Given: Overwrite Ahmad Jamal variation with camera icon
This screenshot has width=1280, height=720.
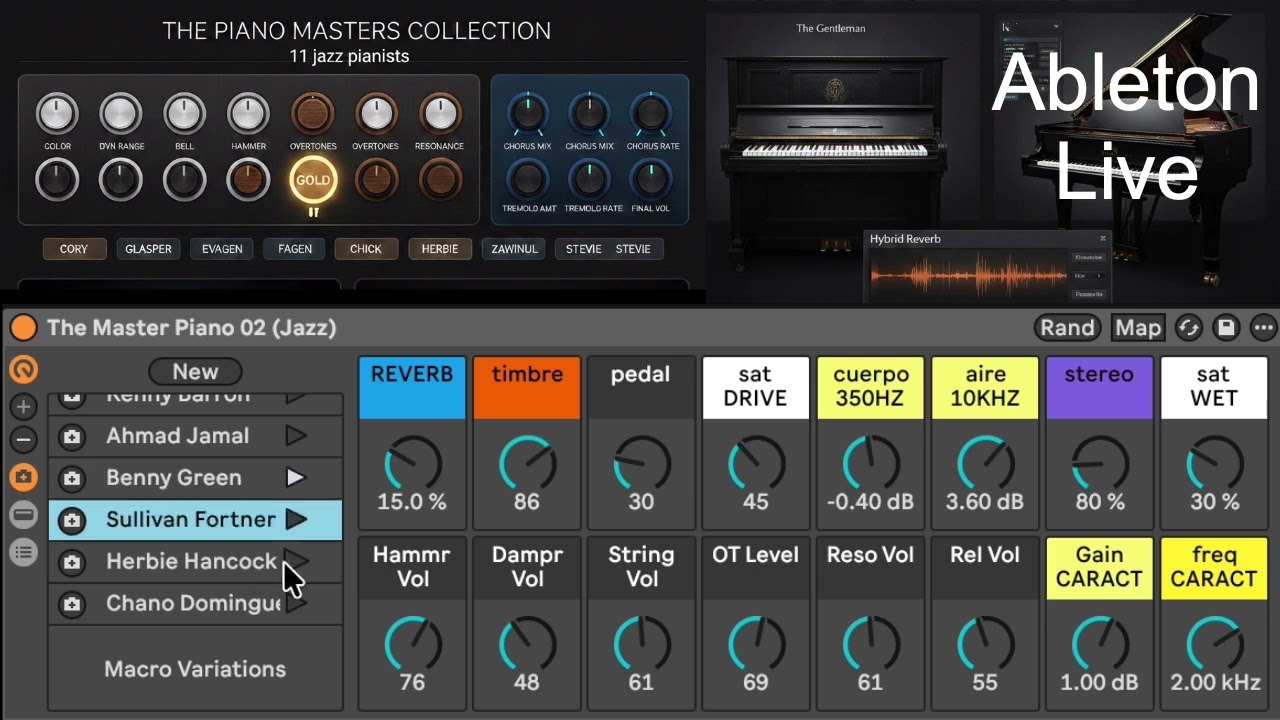Looking at the screenshot, I should (x=71, y=436).
